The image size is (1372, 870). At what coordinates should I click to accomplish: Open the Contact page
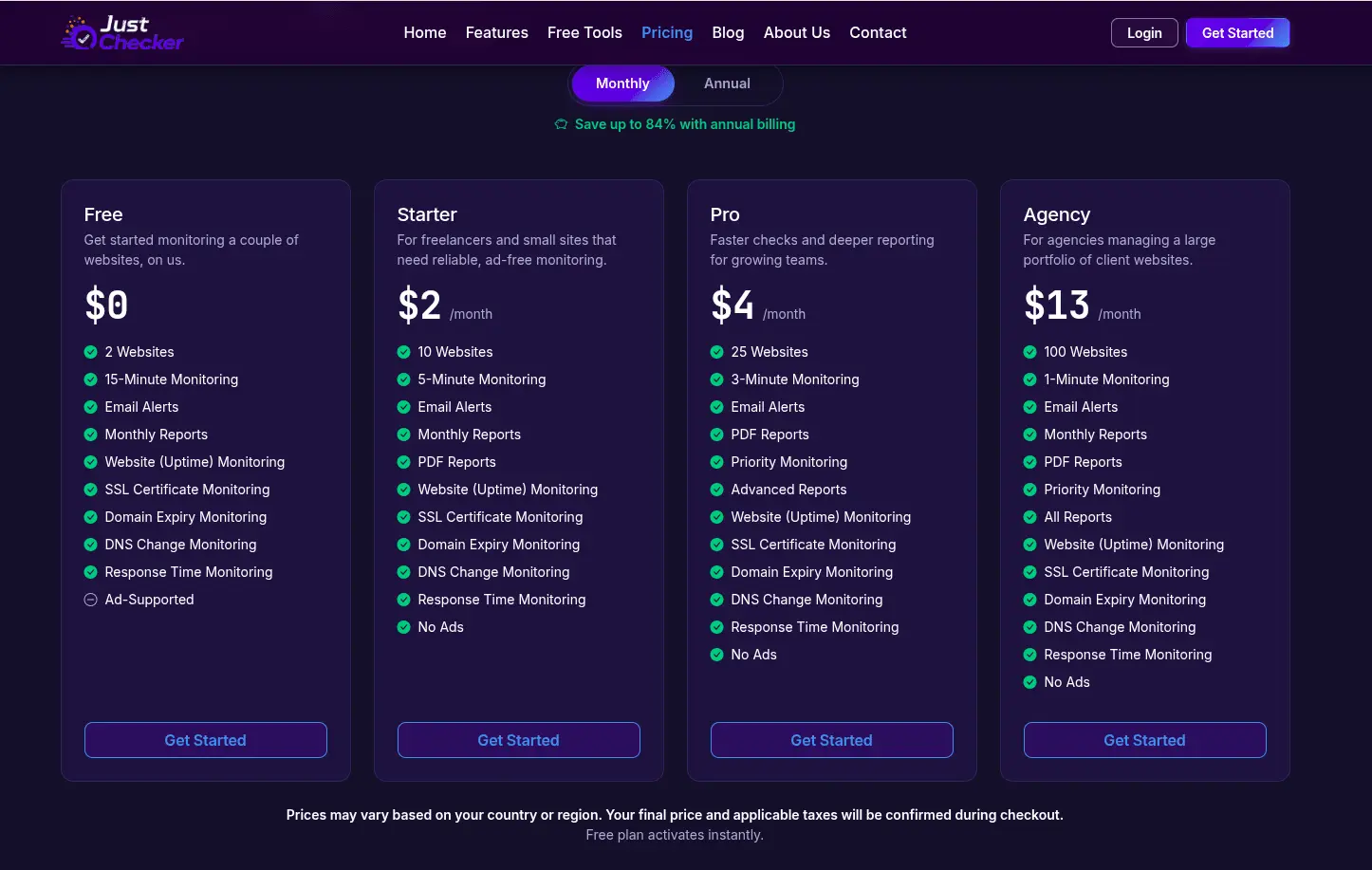pyautogui.click(x=878, y=32)
